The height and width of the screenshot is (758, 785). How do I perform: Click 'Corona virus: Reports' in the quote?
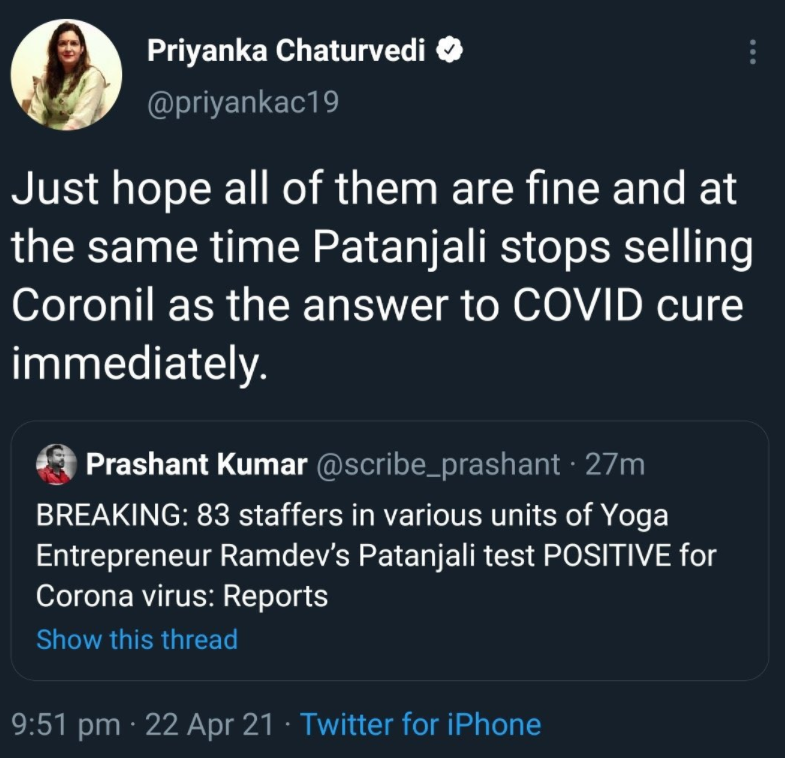(182, 596)
